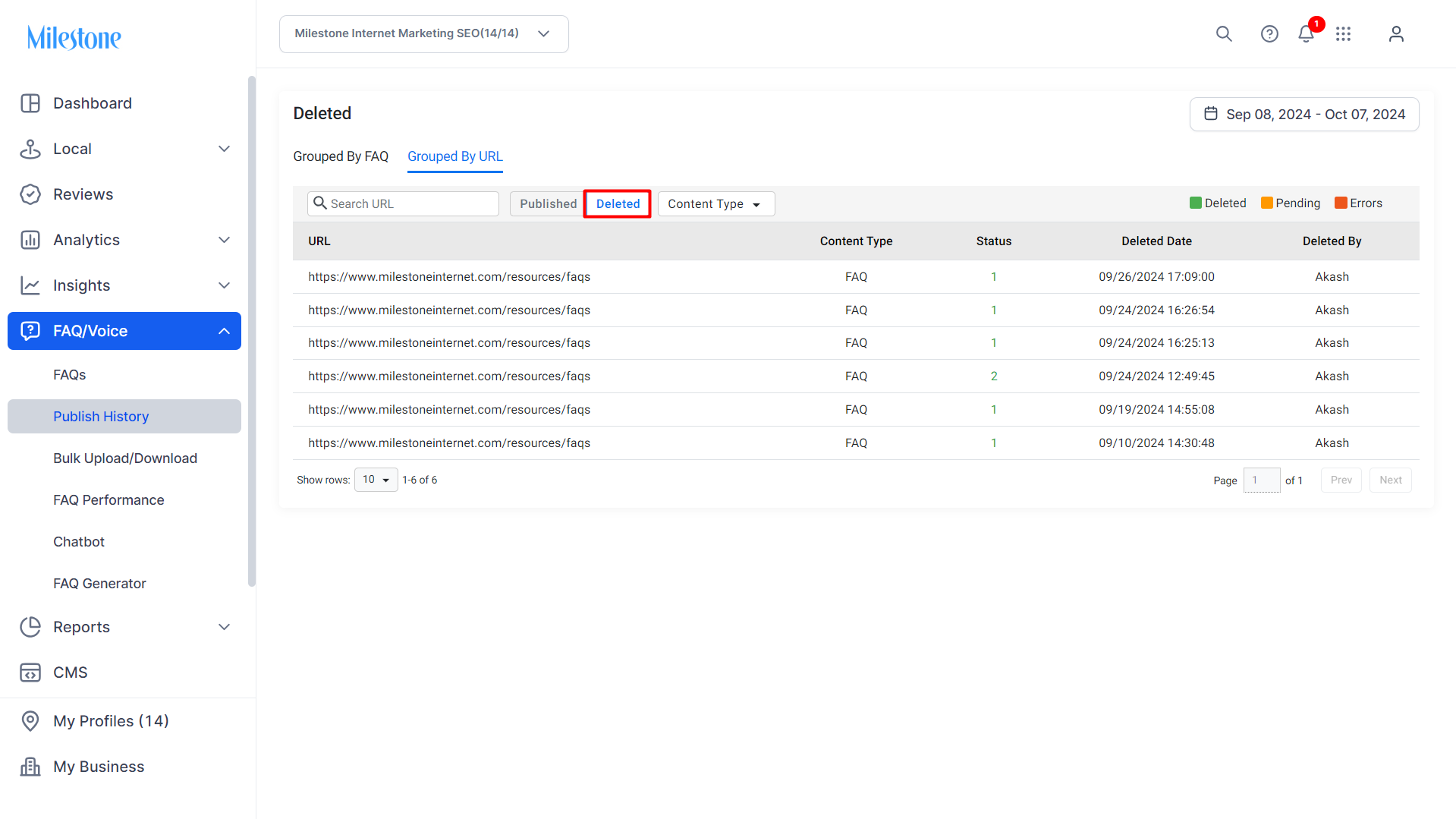Click the orange Pending legend swatch
Image resolution: width=1456 pixels, height=819 pixels.
(1266, 203)
